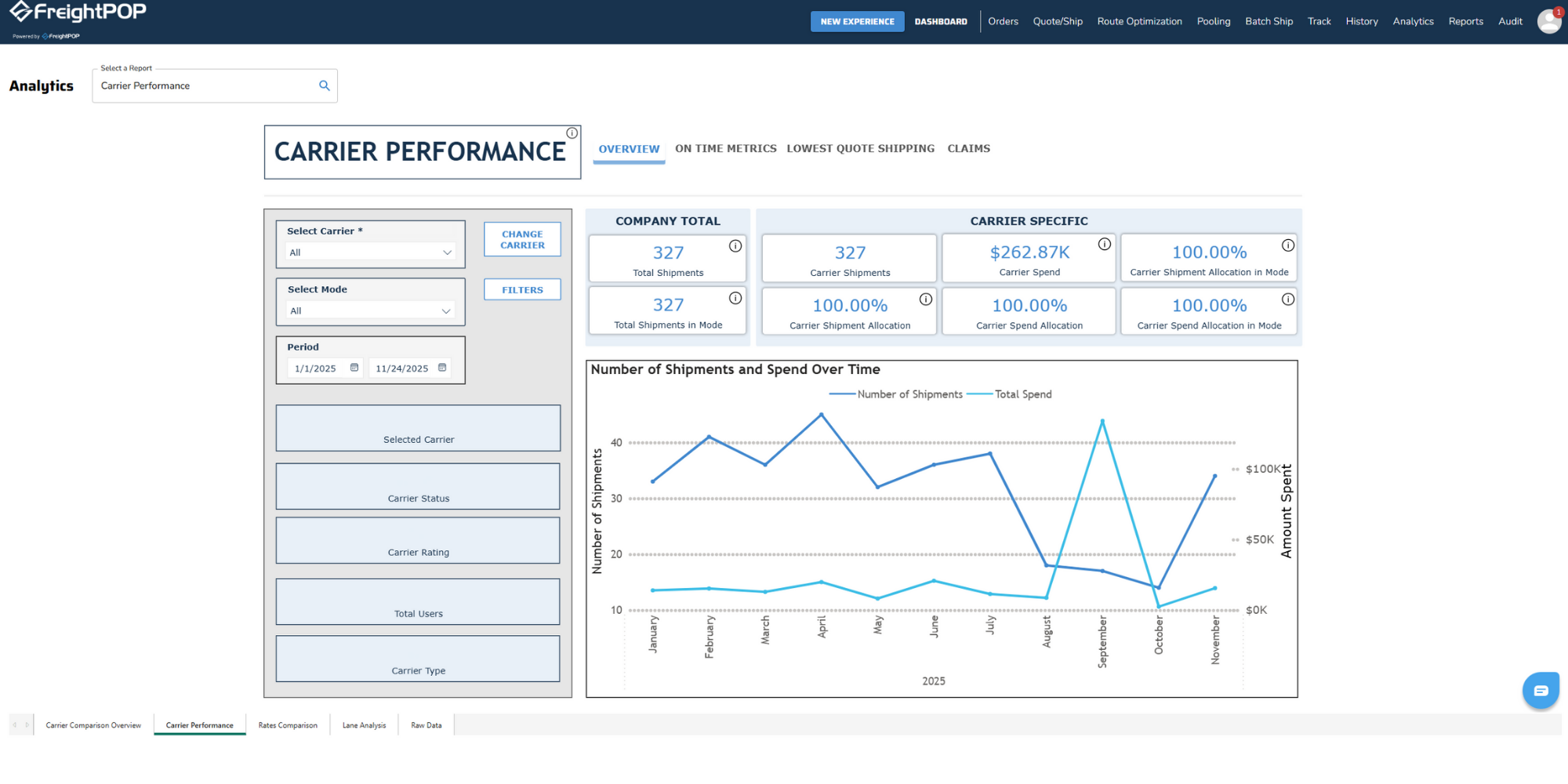Show info for Carrier Spend Allocation in Mode
The height and width of the screenshot is (784, 1568).
(1288, 299)
